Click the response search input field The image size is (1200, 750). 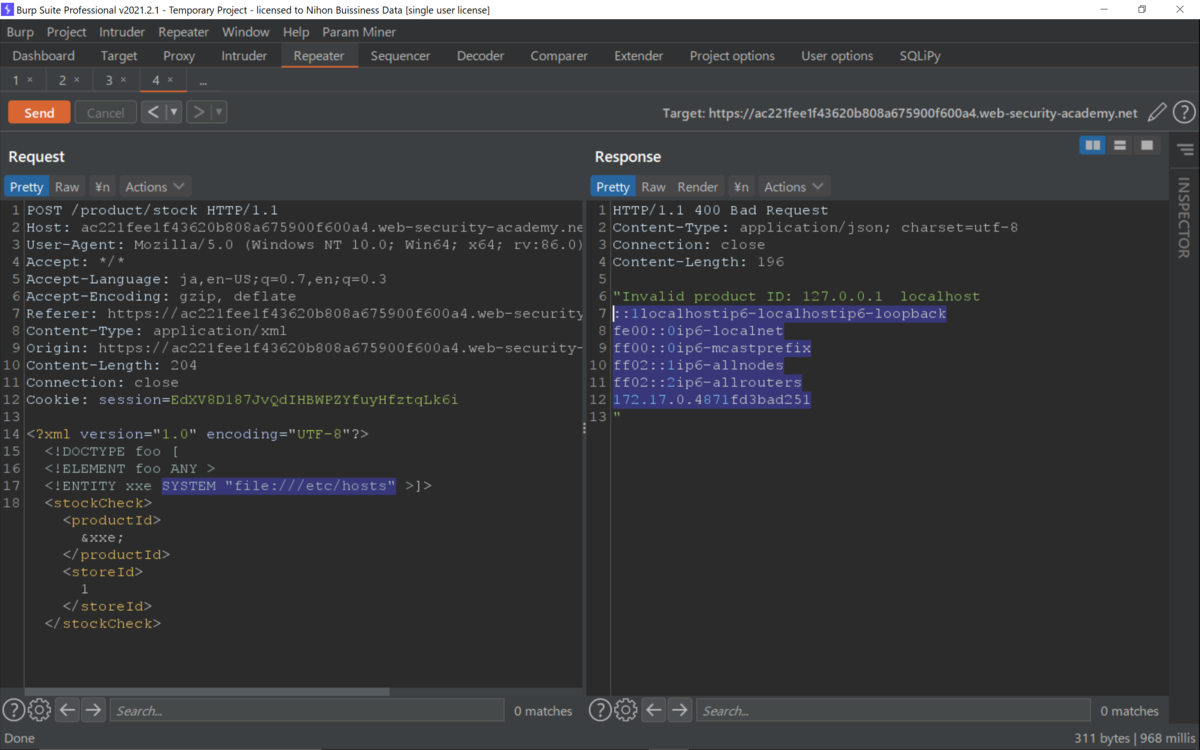894,710
